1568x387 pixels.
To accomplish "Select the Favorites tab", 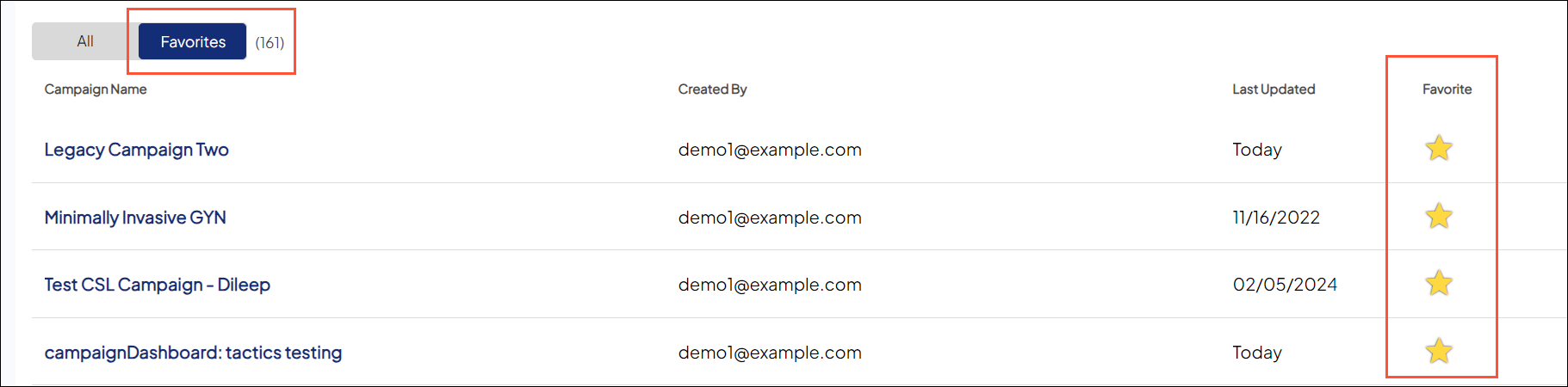I will 193,41.
